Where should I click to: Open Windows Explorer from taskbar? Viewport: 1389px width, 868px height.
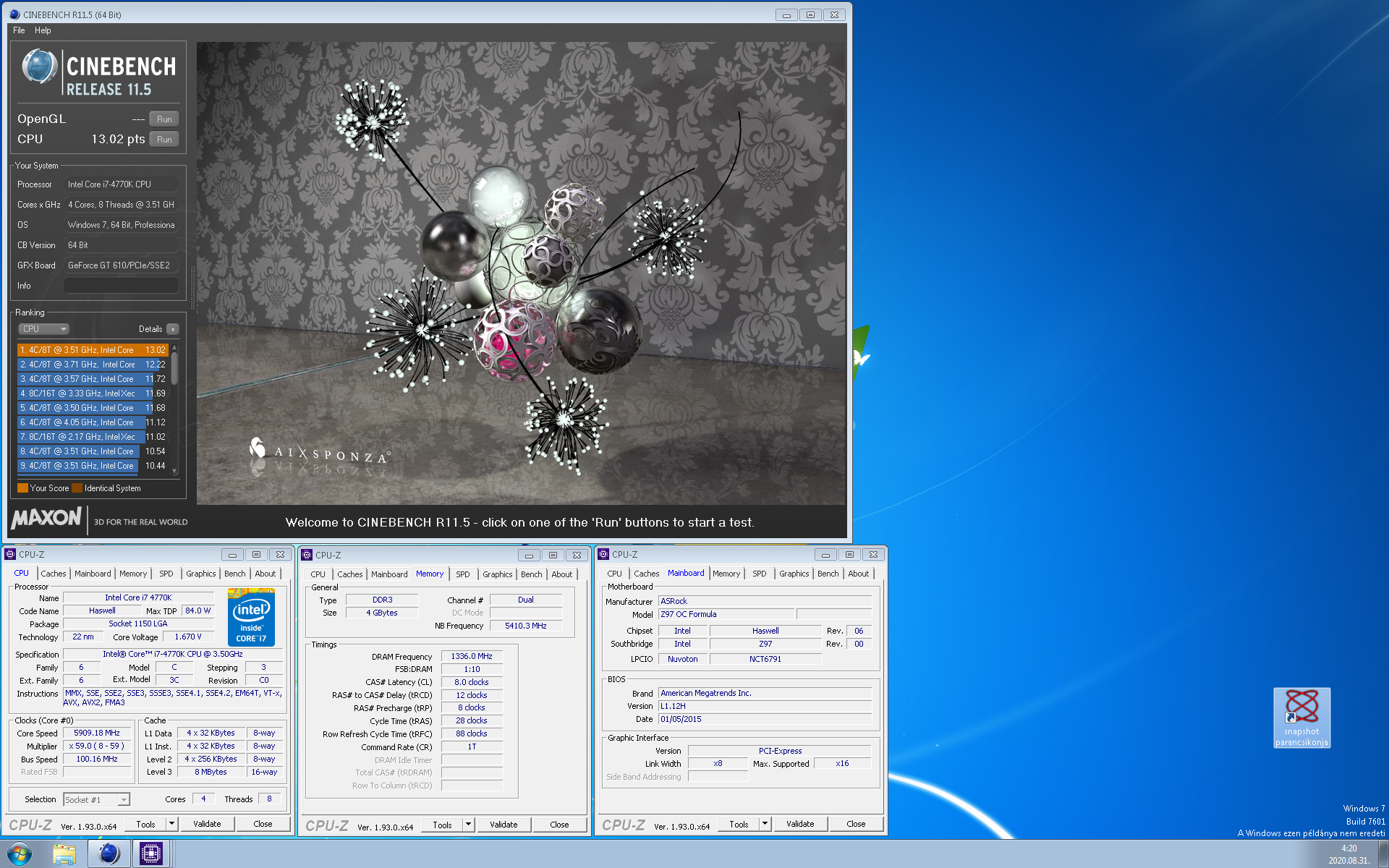(x=64, y=854)
